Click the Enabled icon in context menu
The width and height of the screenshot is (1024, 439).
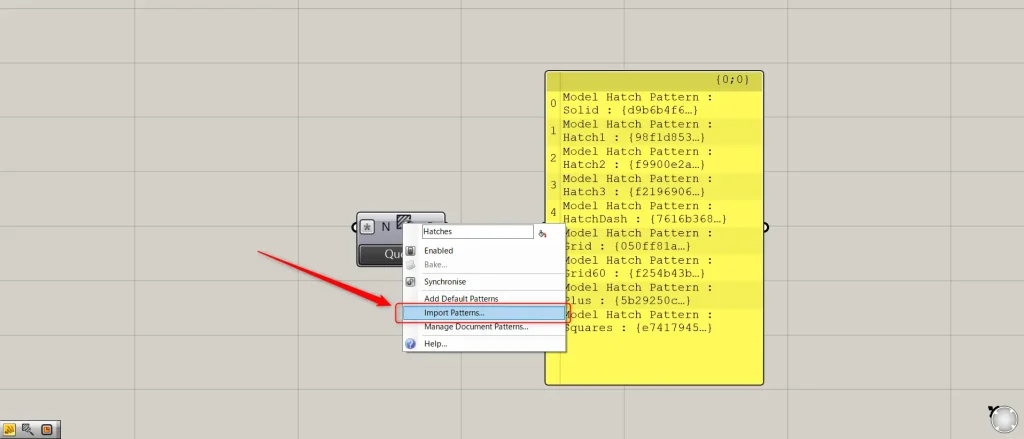click(x=411, y=250)
